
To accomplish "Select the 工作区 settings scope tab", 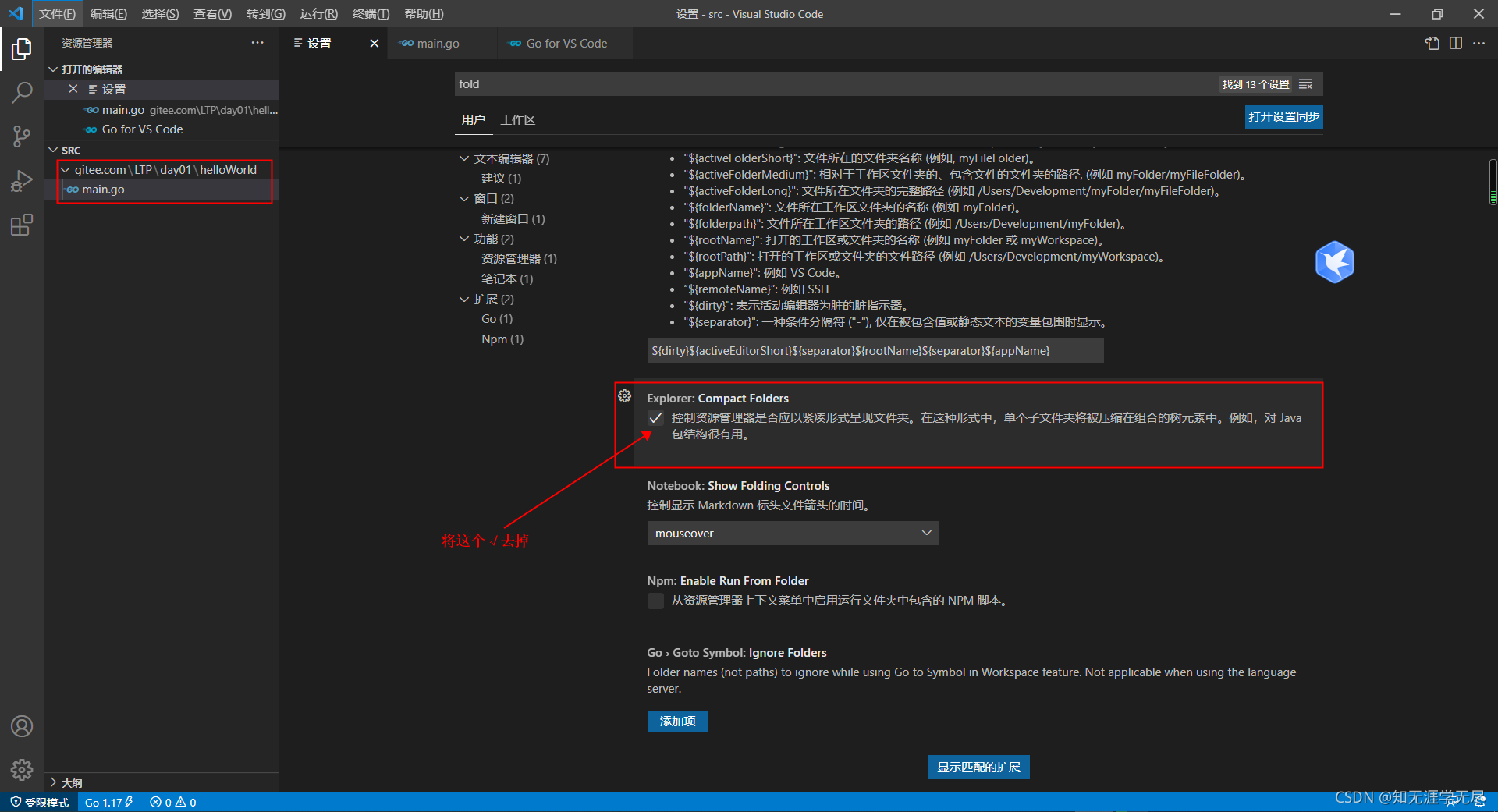I will click(517, 119).
